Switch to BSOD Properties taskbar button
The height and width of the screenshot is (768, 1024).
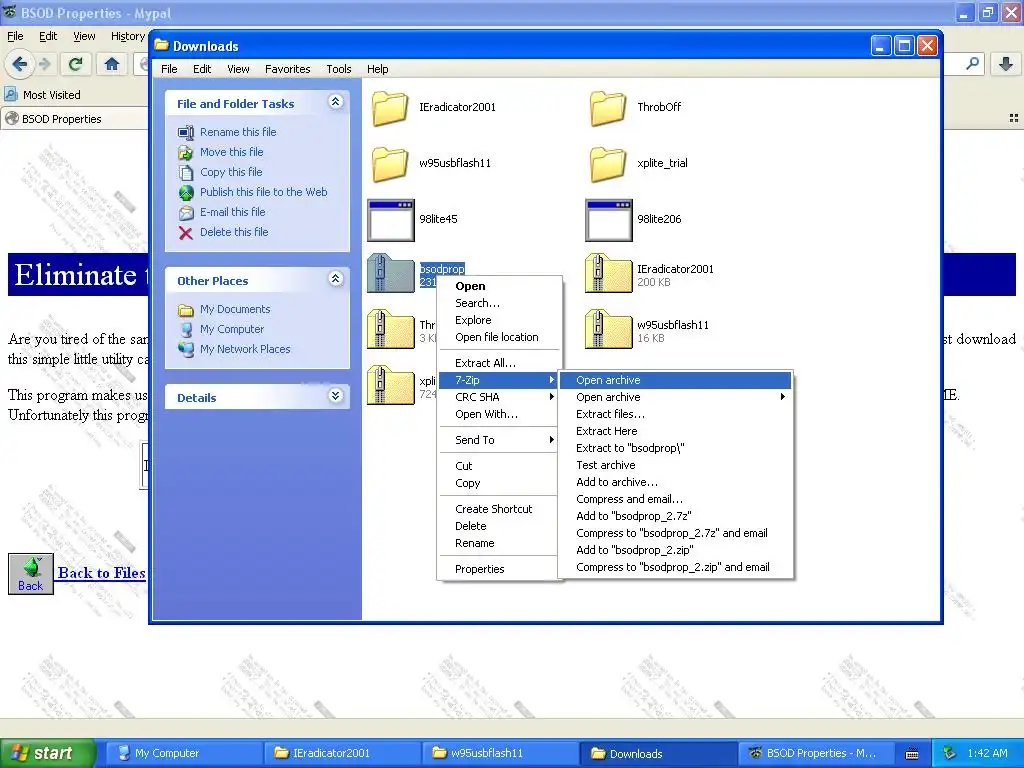(x=815, y=753)
